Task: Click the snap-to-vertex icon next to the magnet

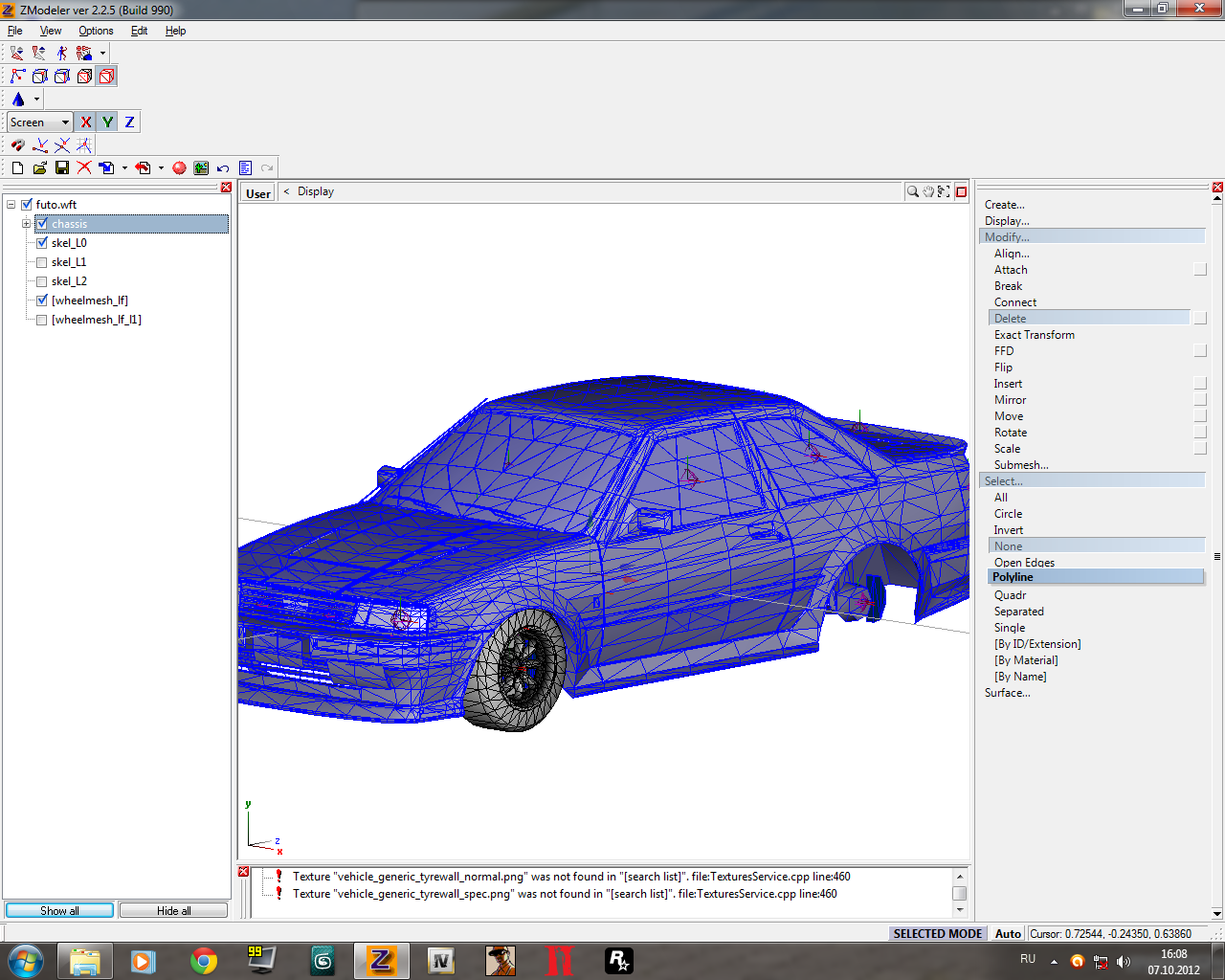Action: pyautogui.click(x=40, y=145)
